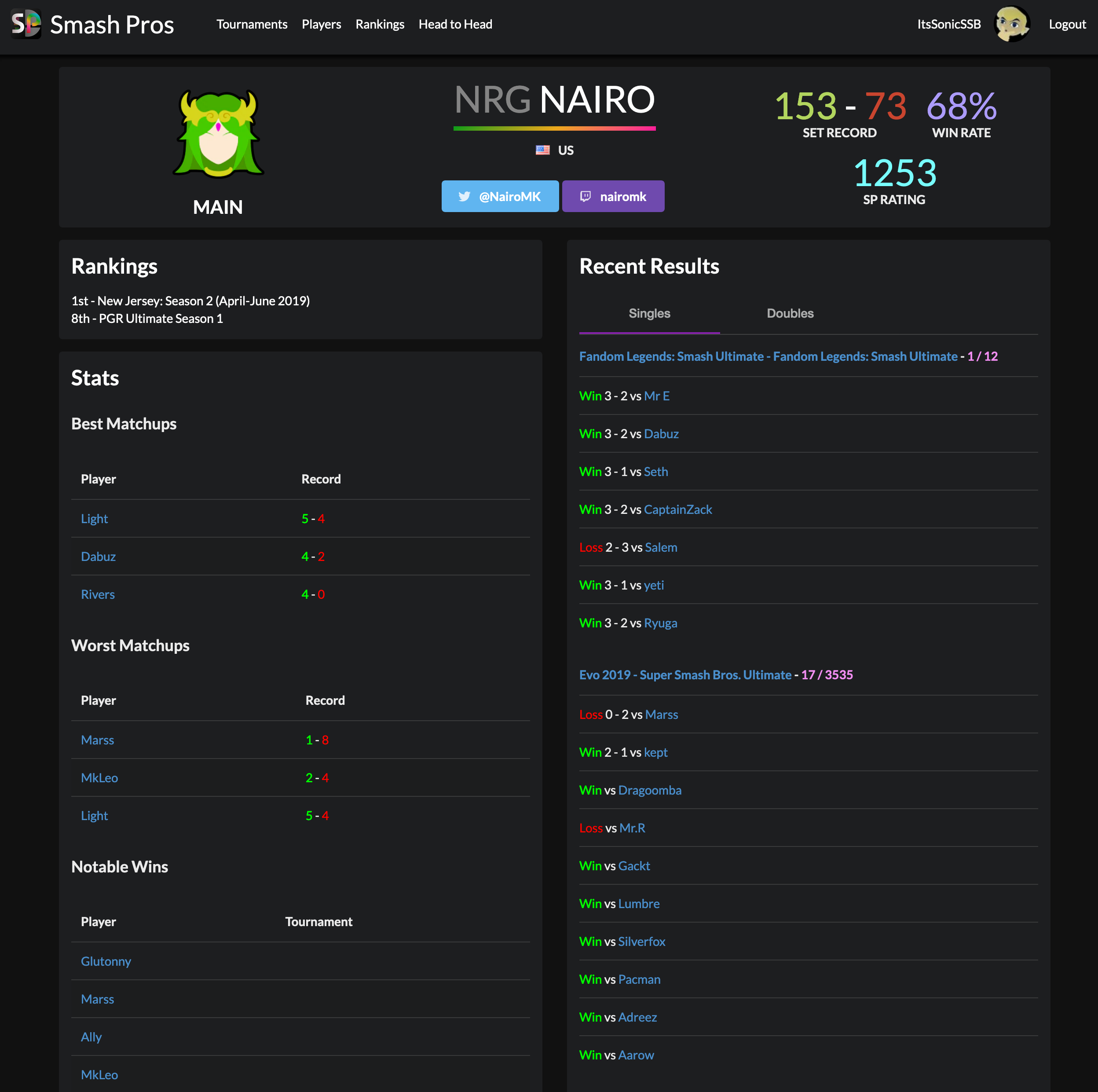Click Palutena main character icon
This screenshot has height=1092, width=1098.
coord(218,135)
